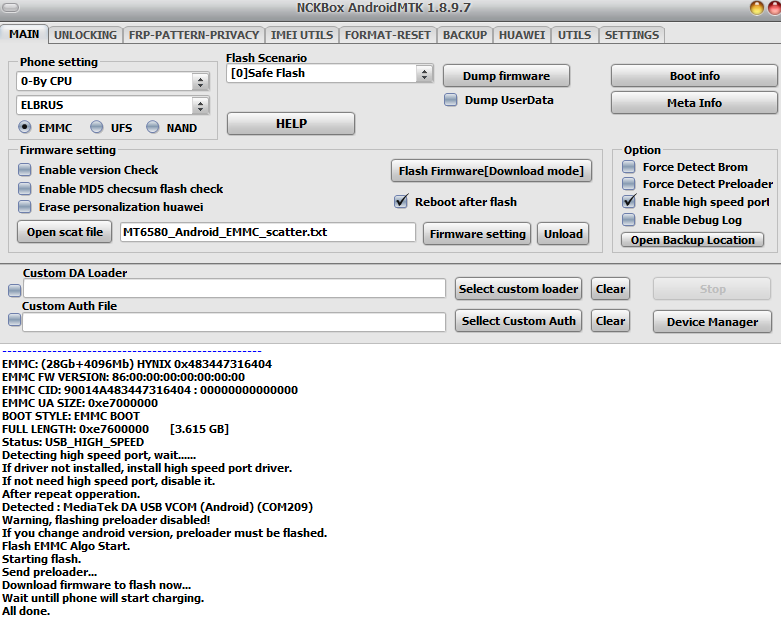Open the IMEI UTILS tab
The height and width of the screenshot is (640, 781).
[x=302, y=35]
